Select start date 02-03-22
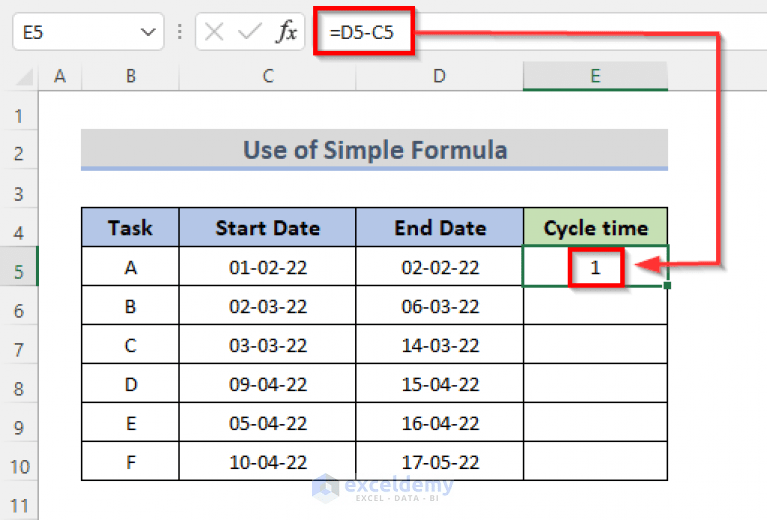This screenshot has height=520, width=767. 268,306
